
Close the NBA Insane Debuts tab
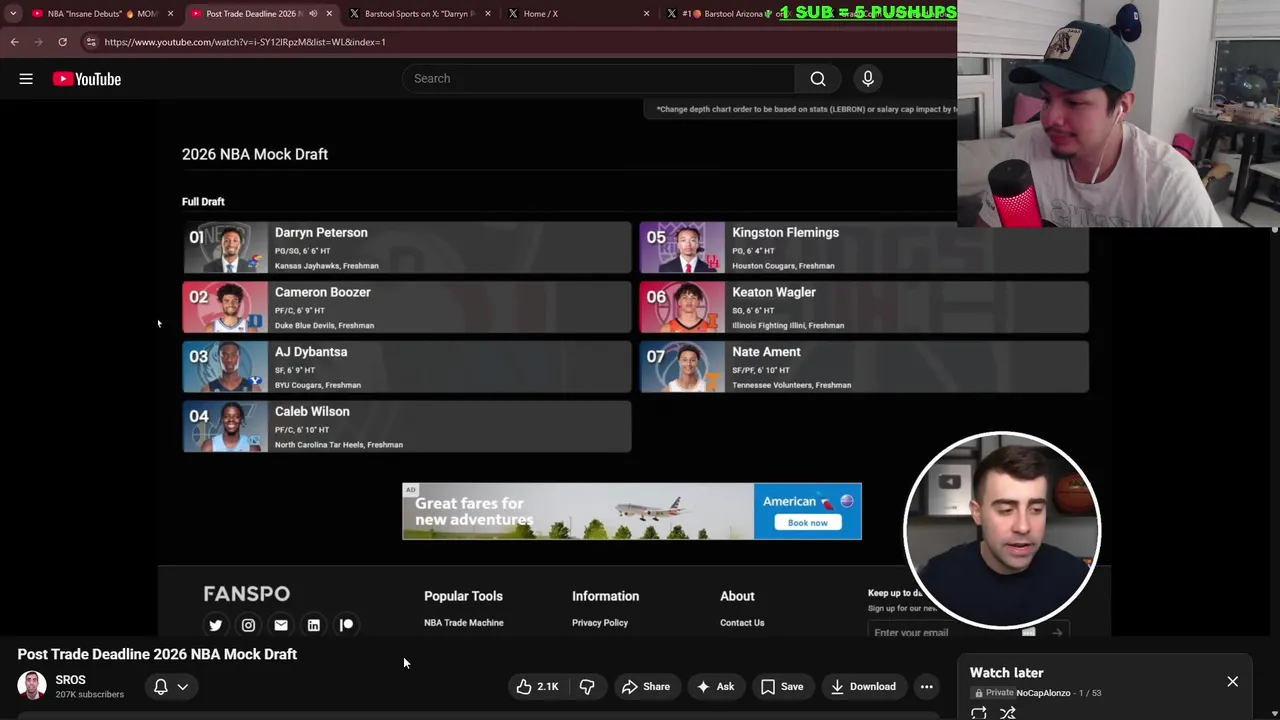coord(170,14)
